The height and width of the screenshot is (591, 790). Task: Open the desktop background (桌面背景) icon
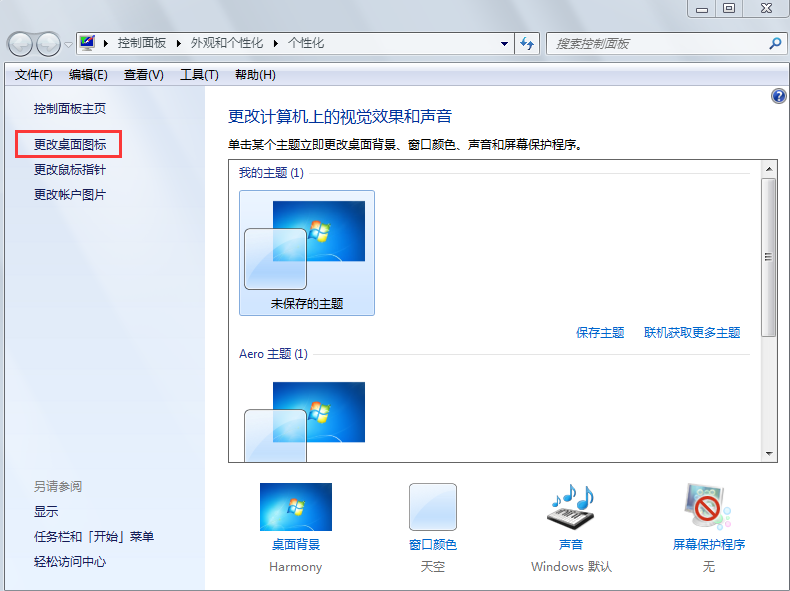tap(296, 507)
